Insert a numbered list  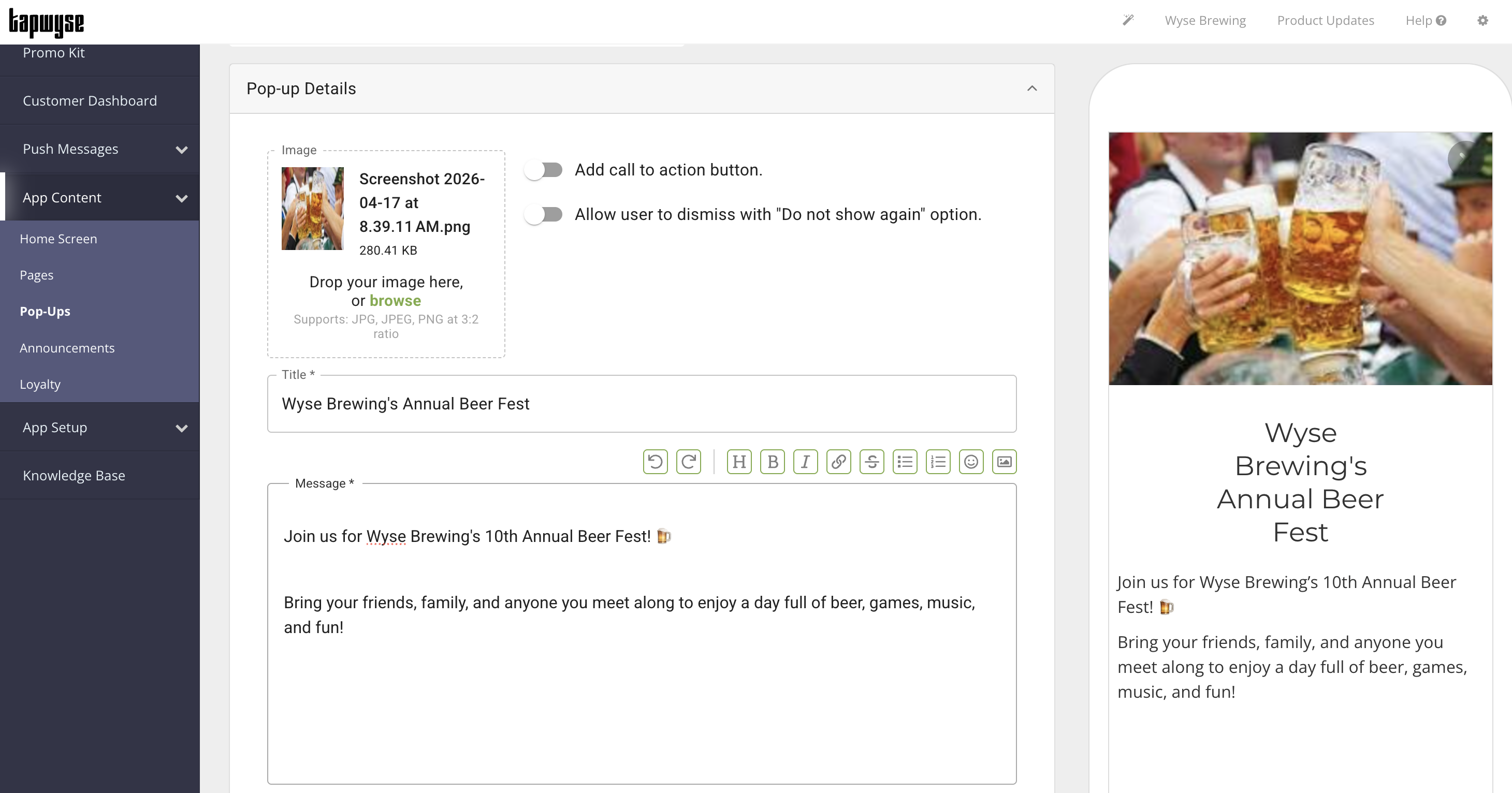[938, 462]
